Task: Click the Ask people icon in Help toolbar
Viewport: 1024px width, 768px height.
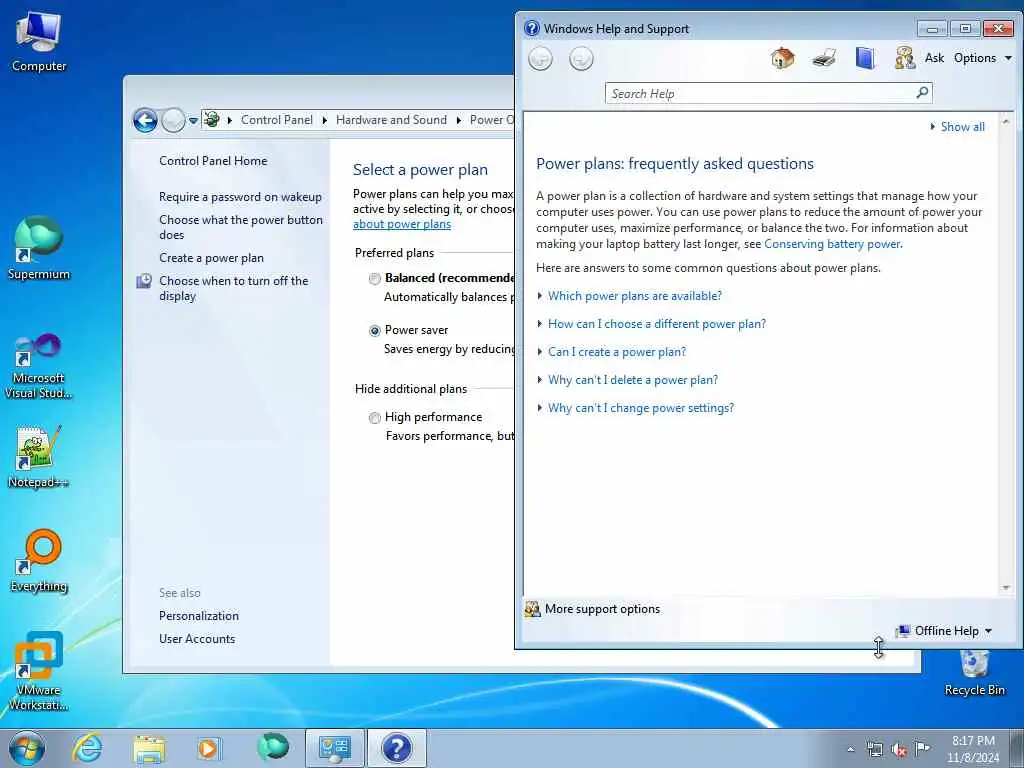Action: point(904,58)
